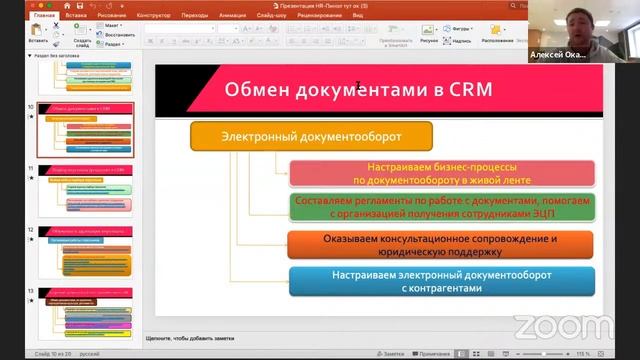This screenshot has height=360, width=640.
Task: Open the Анимация ribbon tab
Action: coord(232,15)
